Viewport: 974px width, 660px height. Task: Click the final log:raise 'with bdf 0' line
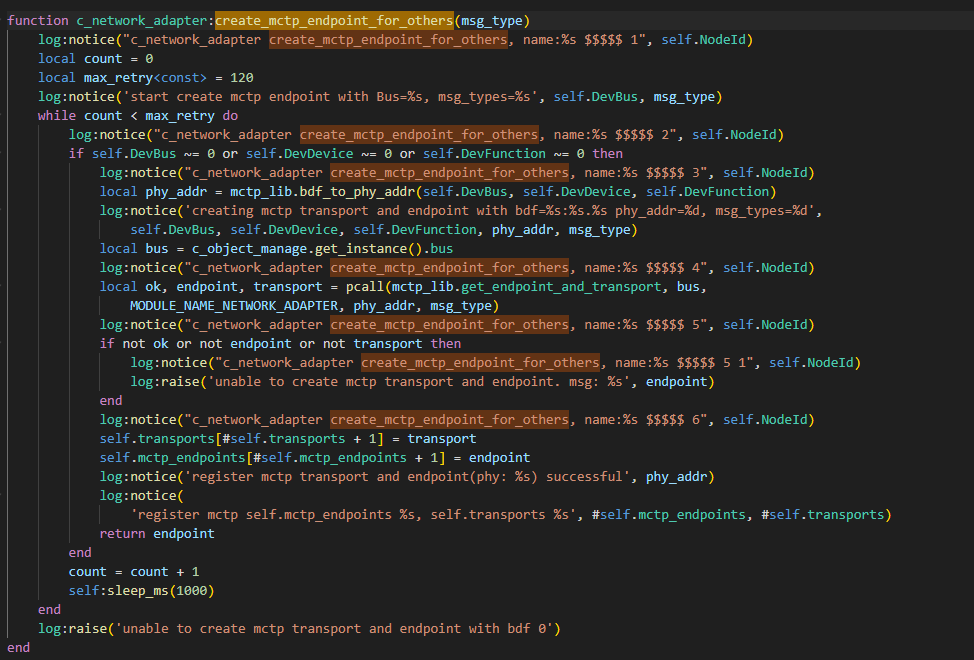[x=300, y=628]
